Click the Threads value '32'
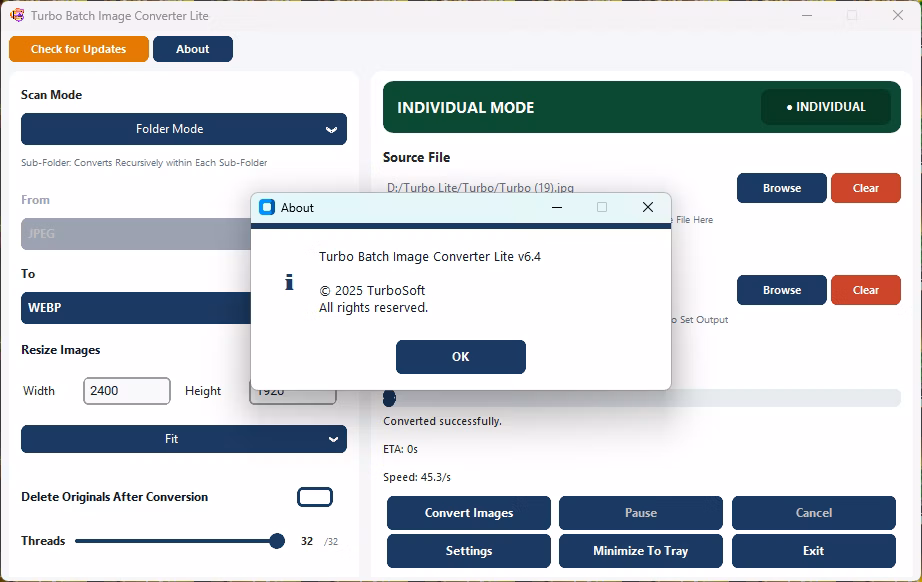This screenshot has height=582, width=922. (x=307, y=541)
